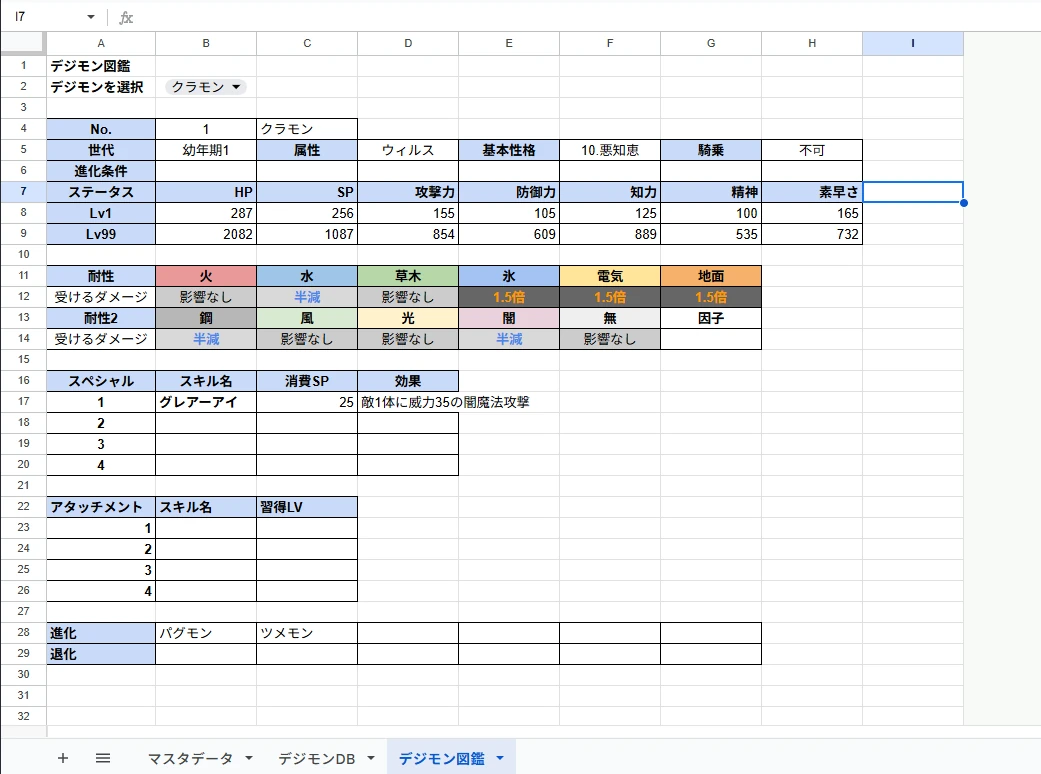Click the fx function icon
Image resolution: width=1041 pixels, height=774 pixels.
click(x=126, y=17)
